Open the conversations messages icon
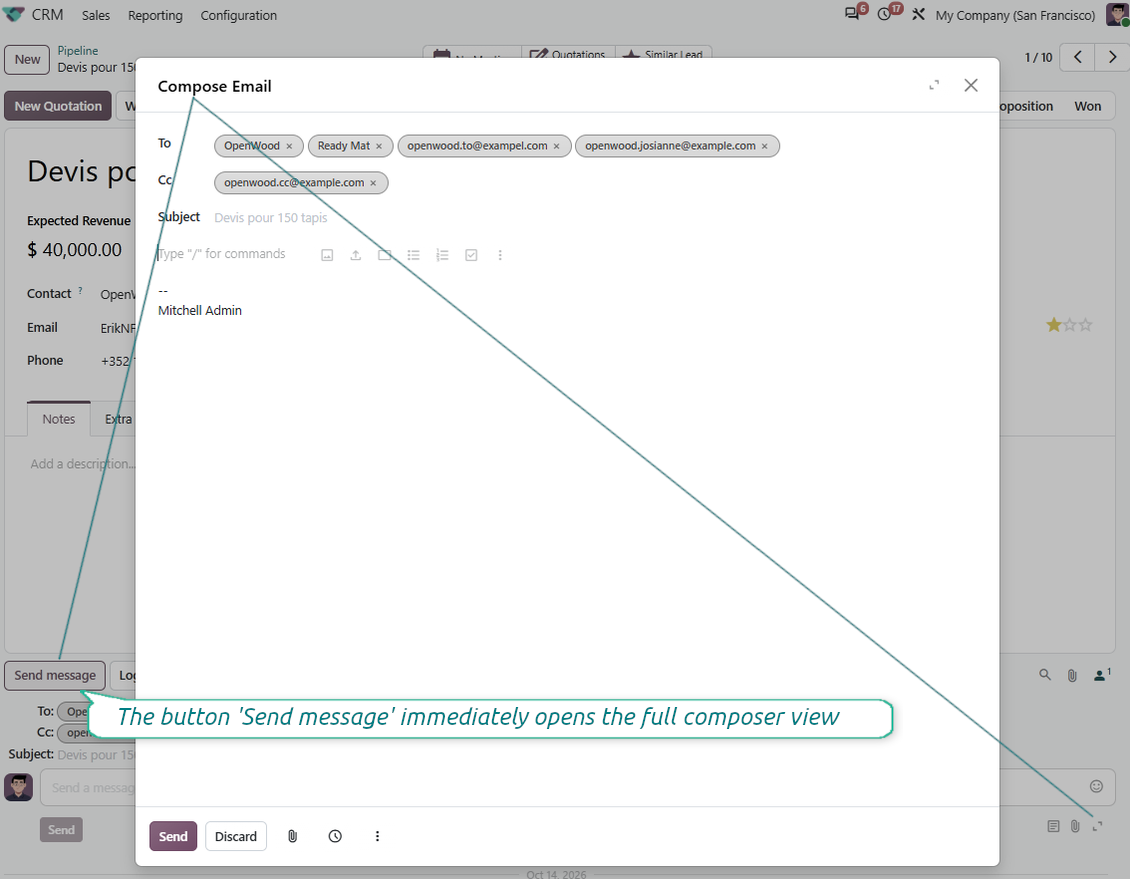 pos(853,14)
